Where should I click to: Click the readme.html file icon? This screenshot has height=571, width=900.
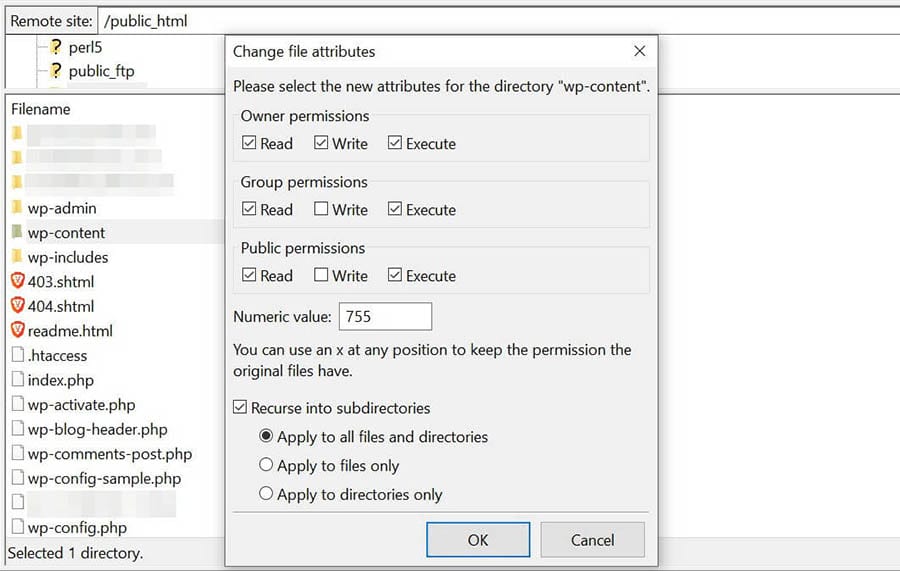[17, 331]
